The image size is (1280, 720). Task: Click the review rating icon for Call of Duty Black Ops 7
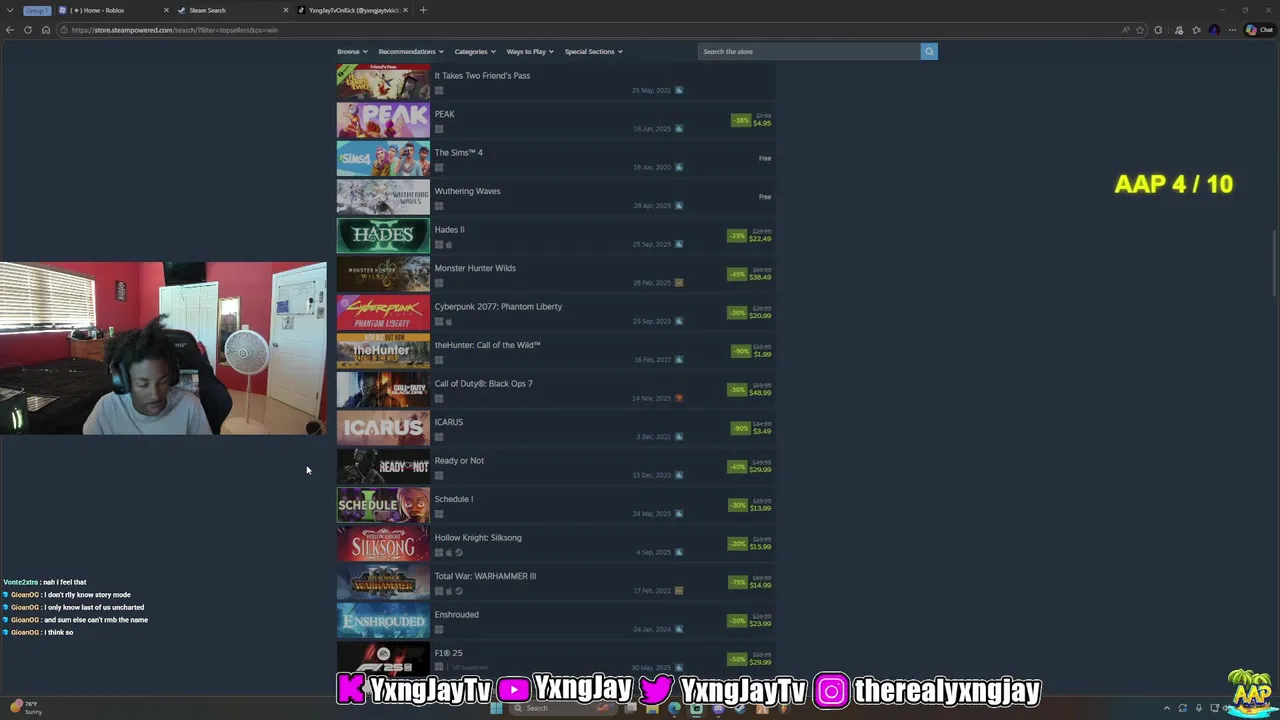point(679,398)
